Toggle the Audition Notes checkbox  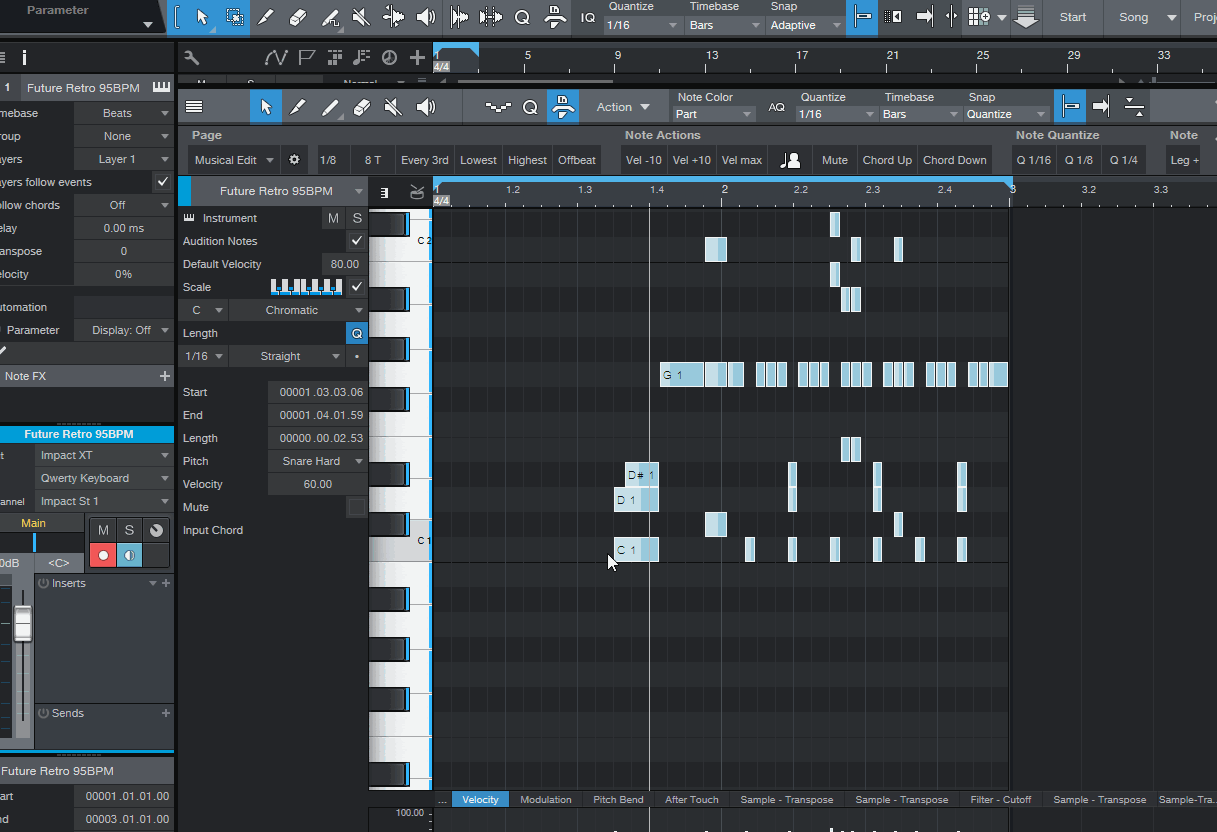coord(357,241)
